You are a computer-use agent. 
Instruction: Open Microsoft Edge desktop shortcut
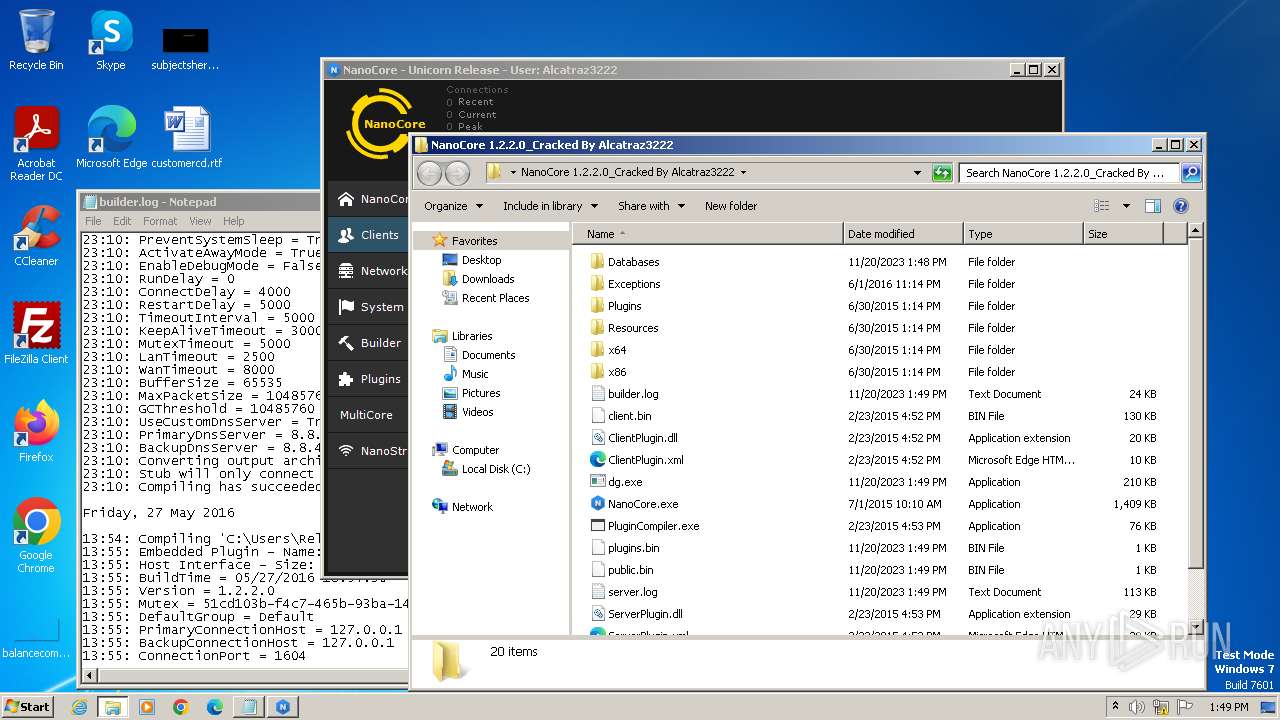pyautogui.click(x=111, y=138)
